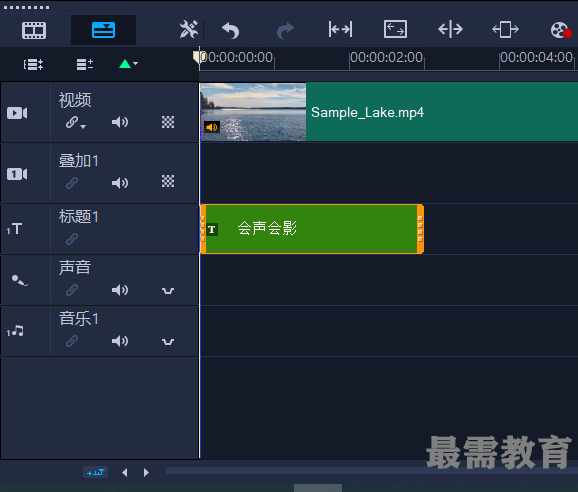The image size is (578, 492).
Task: Click the Video track camera icon
Action: (17, 113)
